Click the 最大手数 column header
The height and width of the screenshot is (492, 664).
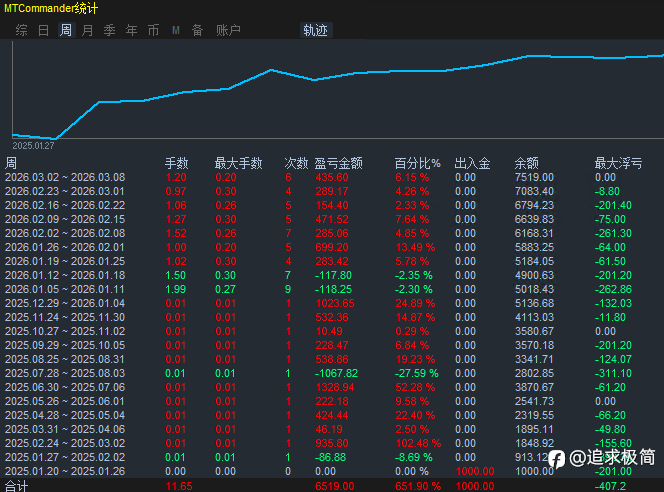(x=238, y=163)
